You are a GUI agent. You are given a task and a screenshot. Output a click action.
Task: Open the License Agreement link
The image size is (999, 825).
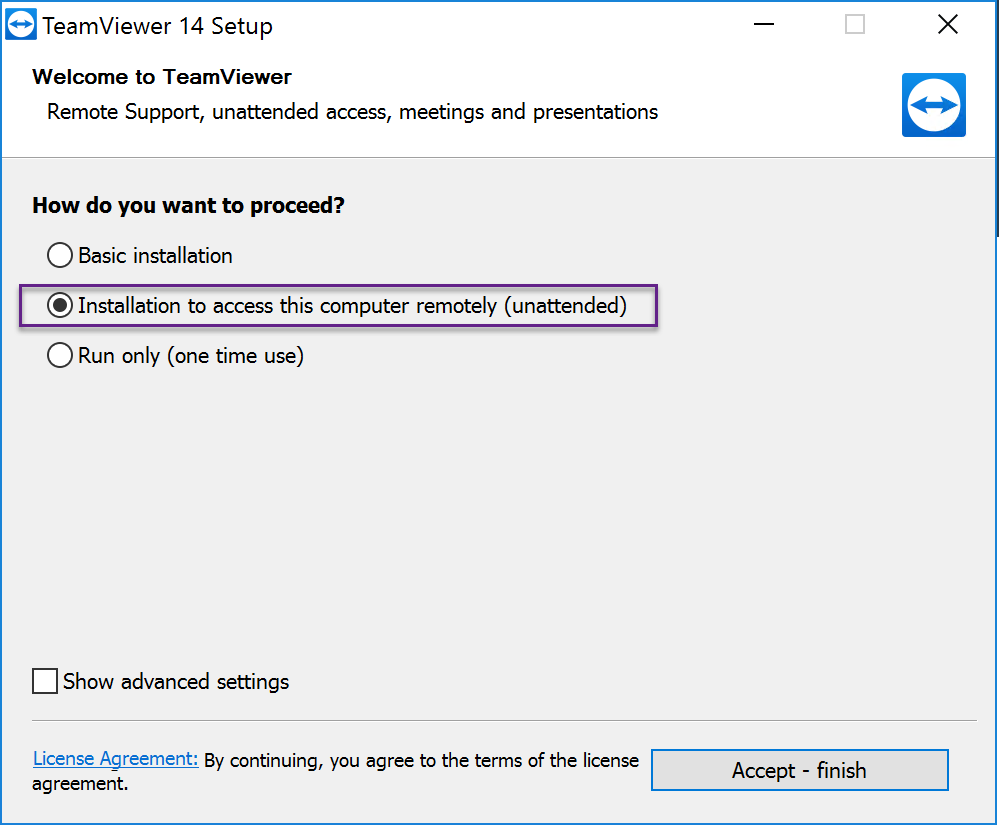115,759
